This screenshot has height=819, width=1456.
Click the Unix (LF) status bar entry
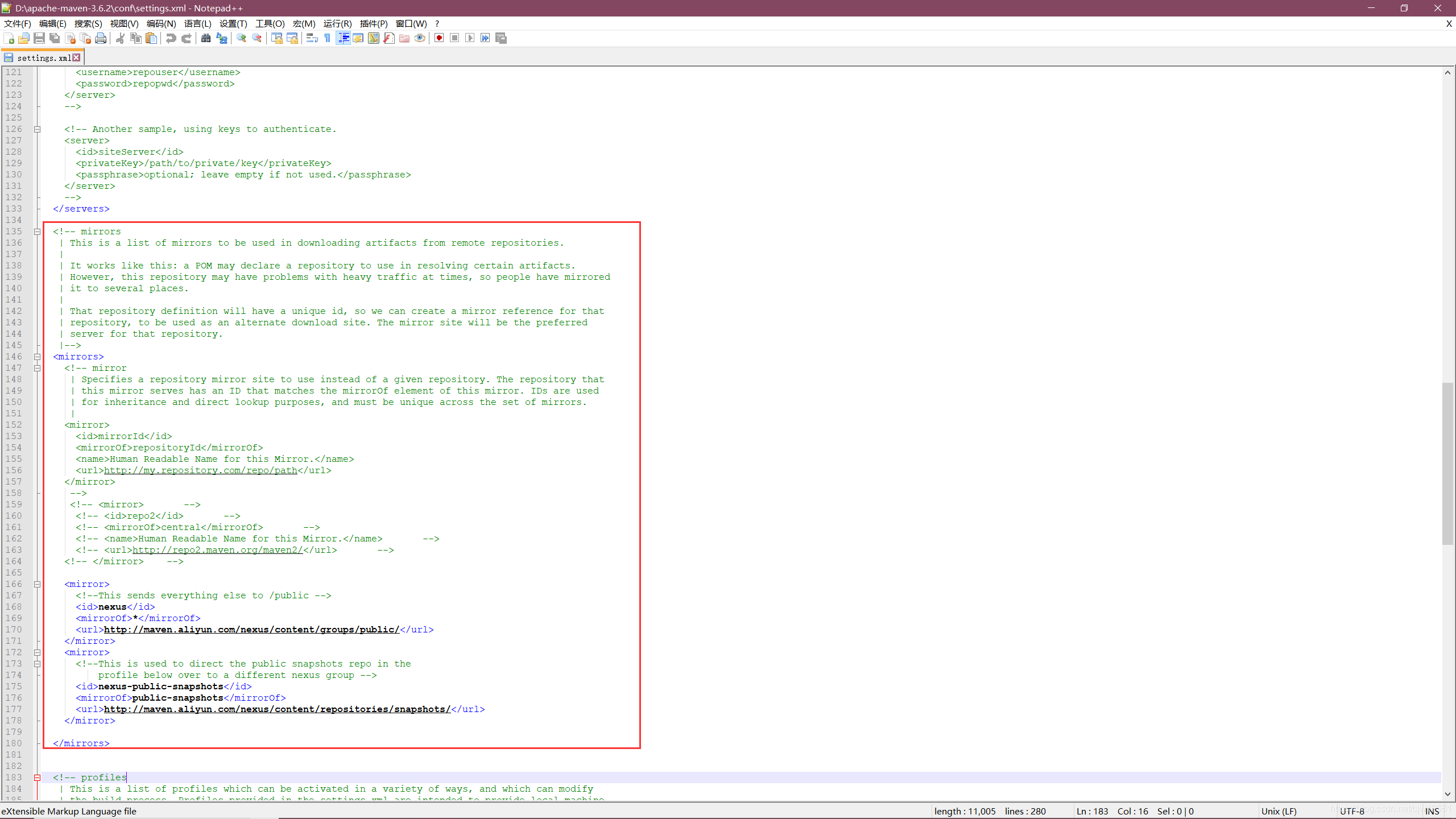tap(1279, 811)
